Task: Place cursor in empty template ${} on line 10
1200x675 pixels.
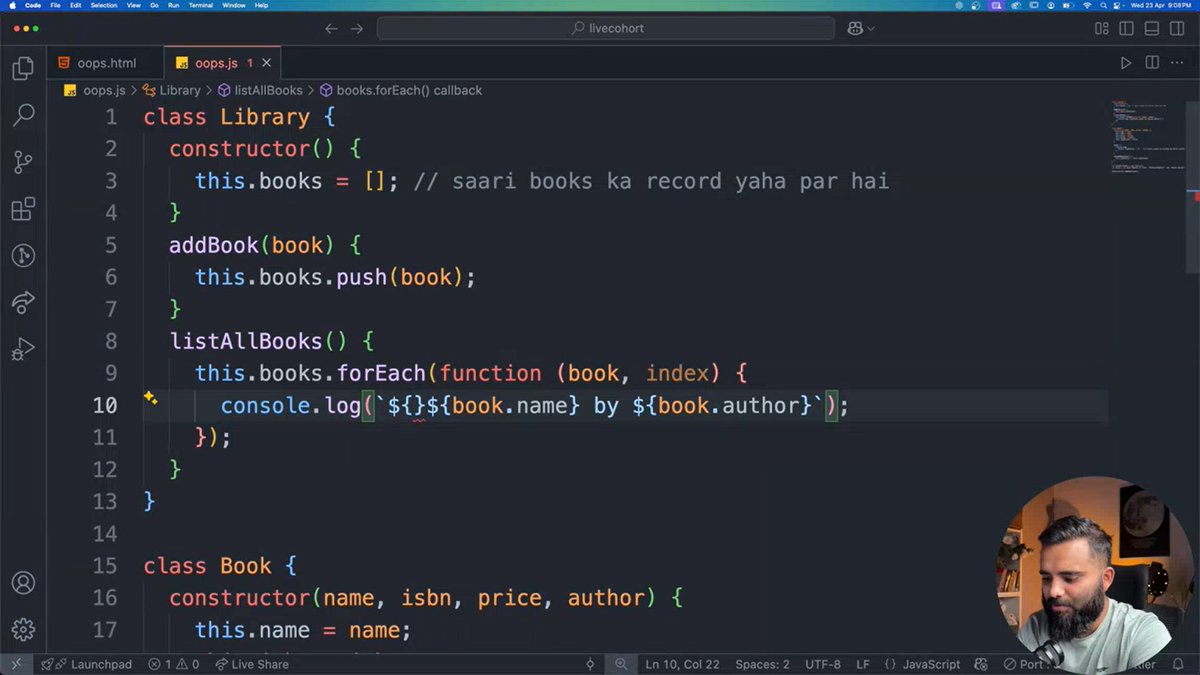Action: tap(413, 405)
